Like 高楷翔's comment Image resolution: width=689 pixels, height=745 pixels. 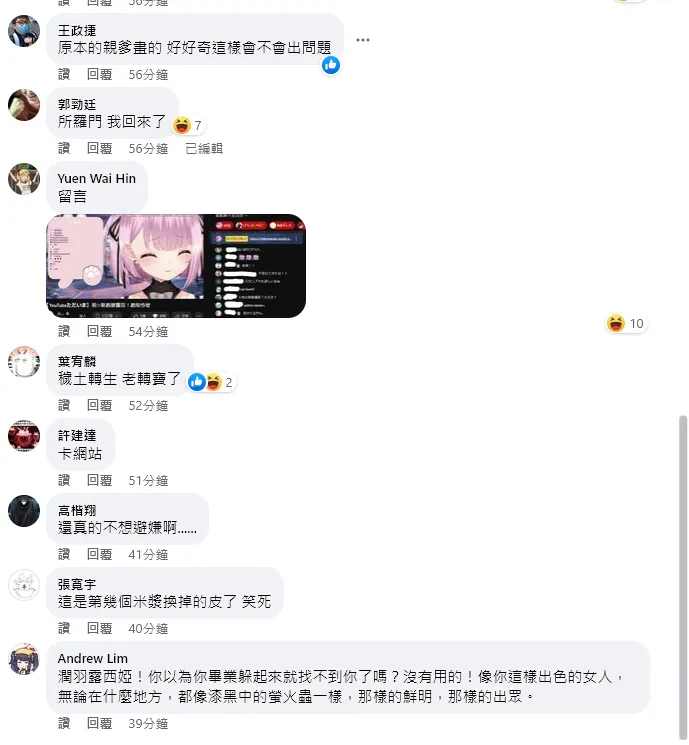(x=64, y=554)
